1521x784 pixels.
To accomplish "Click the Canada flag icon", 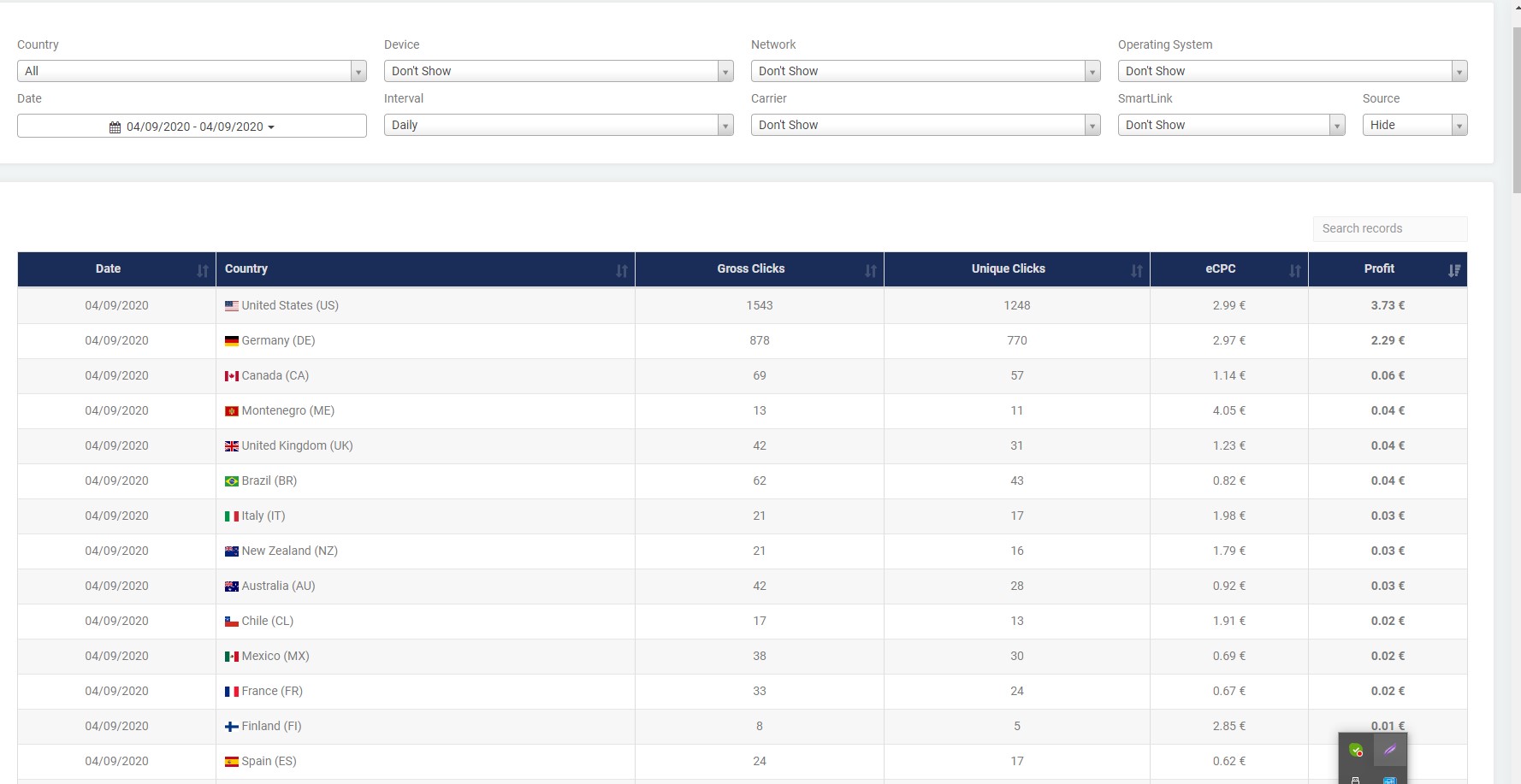I will click(232, 376).
